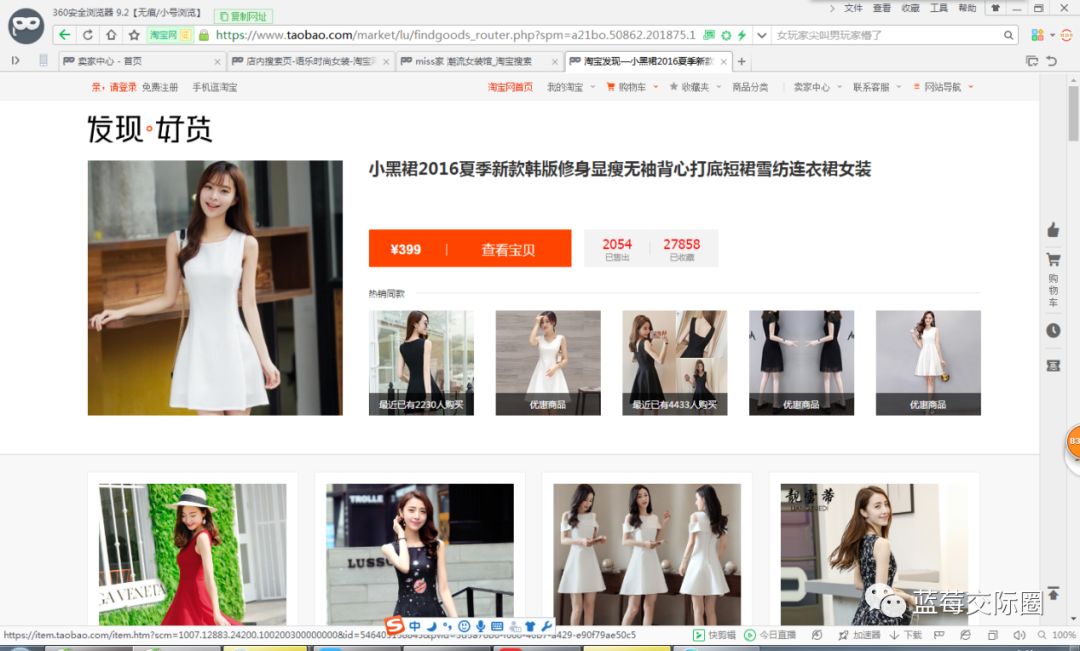Go to browser home page icon

click(111, 34)
